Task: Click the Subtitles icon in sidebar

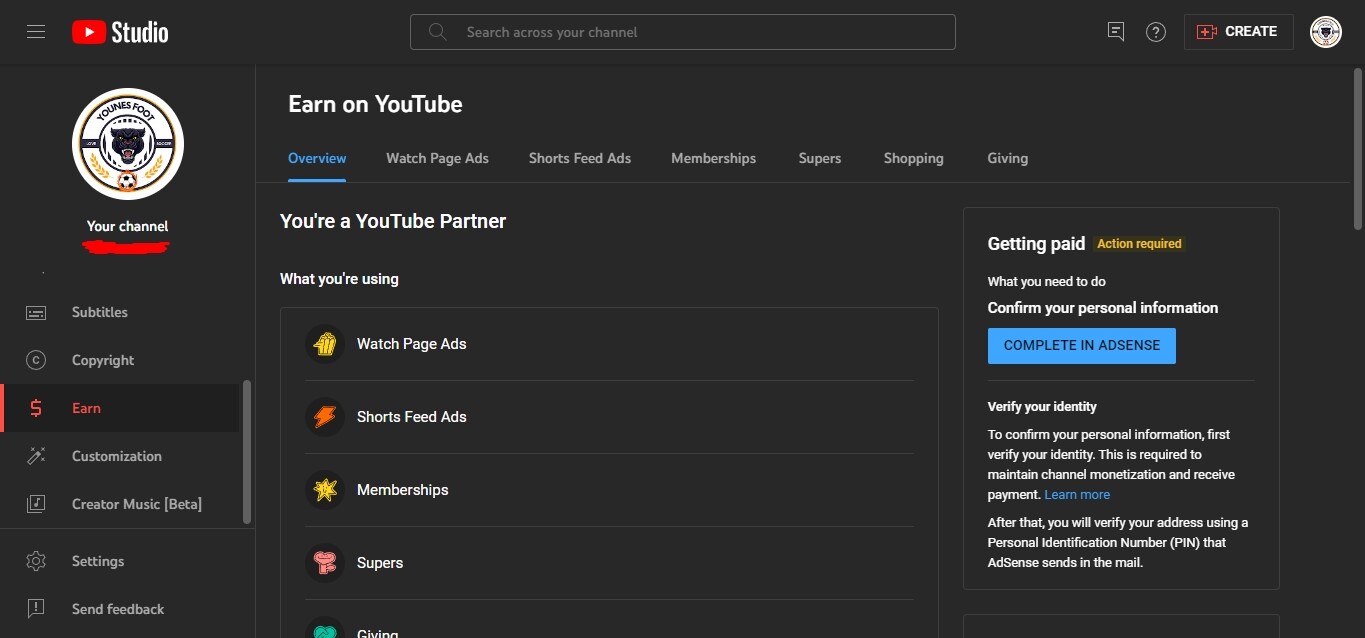Action: (x=36, y=312)
